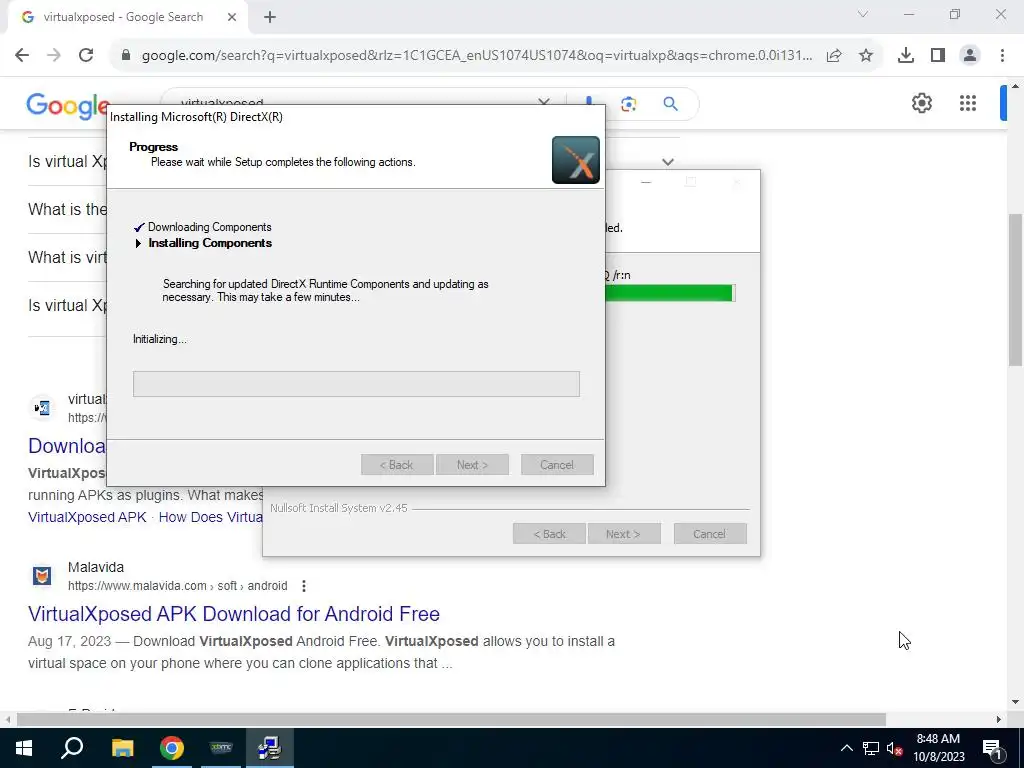The width and height of the screenshot is (1024, 768).
Task: Click green progress bar in Nullsoft installer
Action: (670, 293)
